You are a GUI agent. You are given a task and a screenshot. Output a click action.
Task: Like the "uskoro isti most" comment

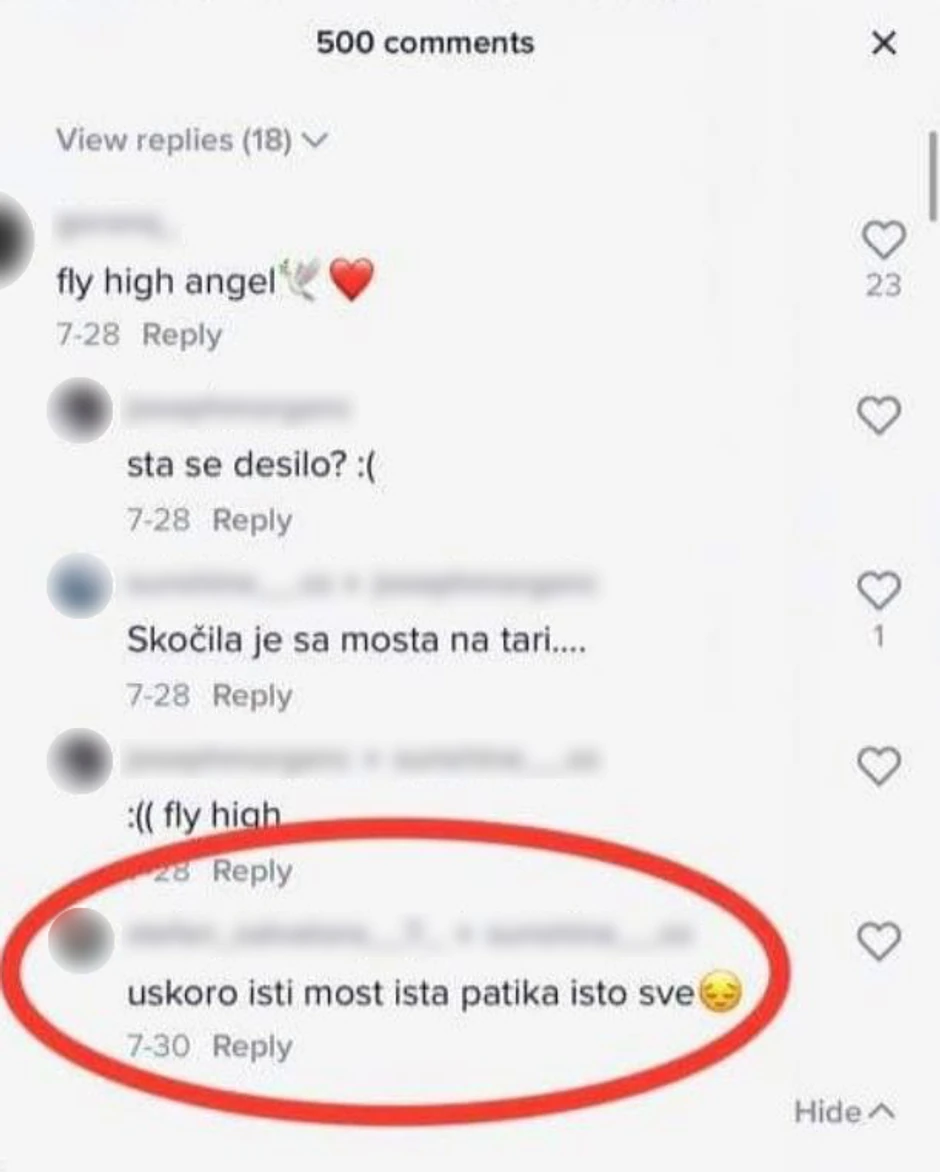[879, 941]
